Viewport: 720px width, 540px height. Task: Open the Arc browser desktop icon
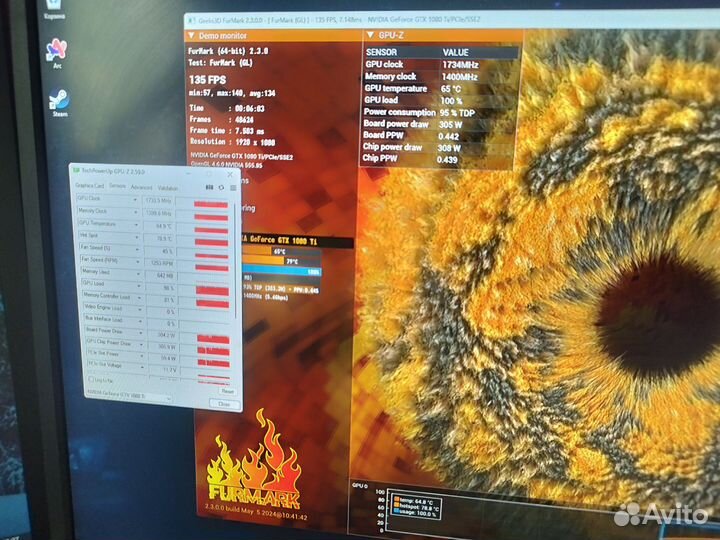pyautogui.click(x=57, y=52)
